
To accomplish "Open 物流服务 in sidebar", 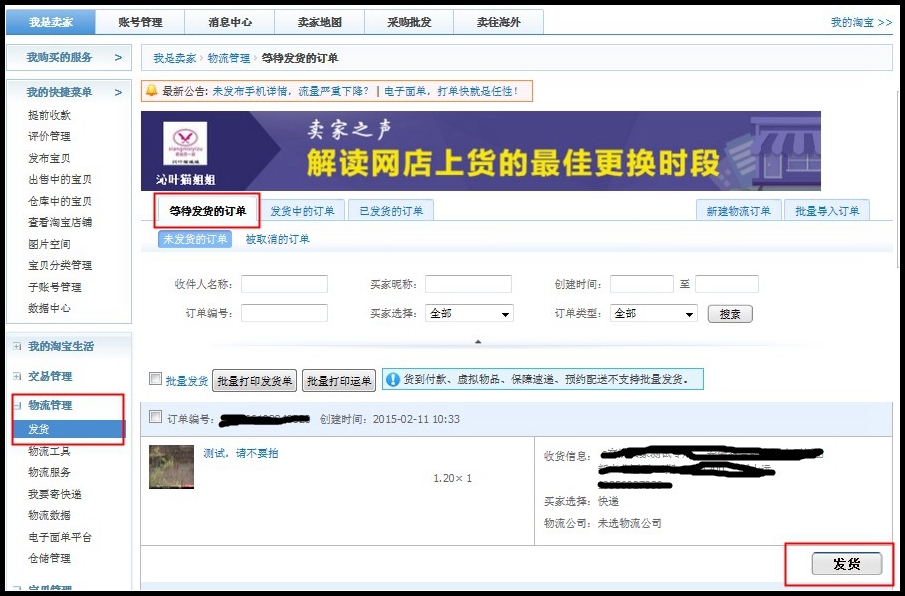I will 49,472.
